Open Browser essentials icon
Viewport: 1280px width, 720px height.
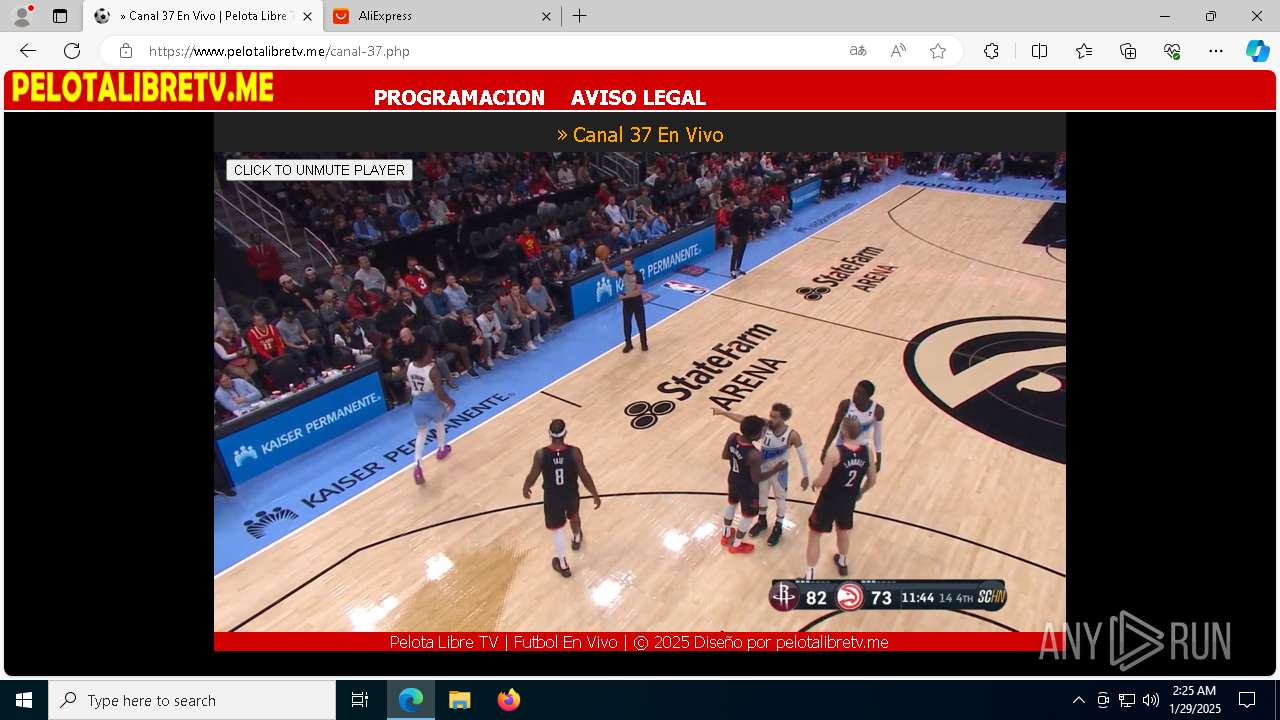1172,51
